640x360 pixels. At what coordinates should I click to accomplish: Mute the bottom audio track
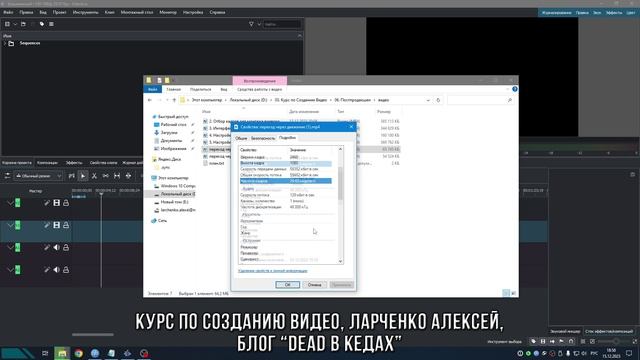pos(56,270)
